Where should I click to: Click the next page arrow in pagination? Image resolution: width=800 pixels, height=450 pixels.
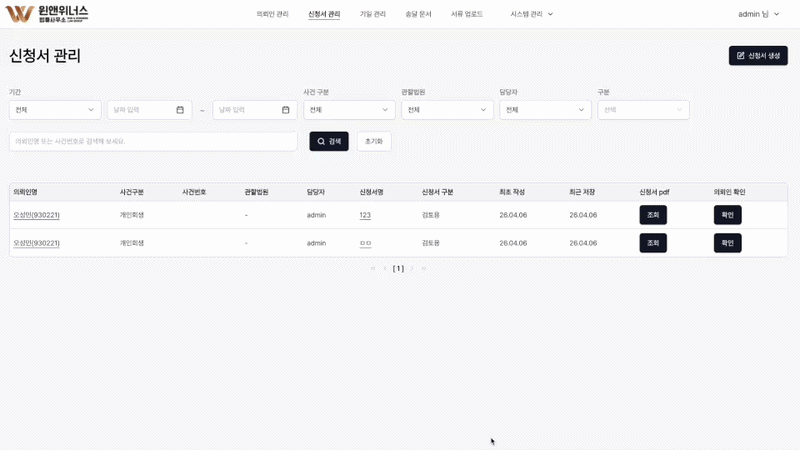[412, 268]
